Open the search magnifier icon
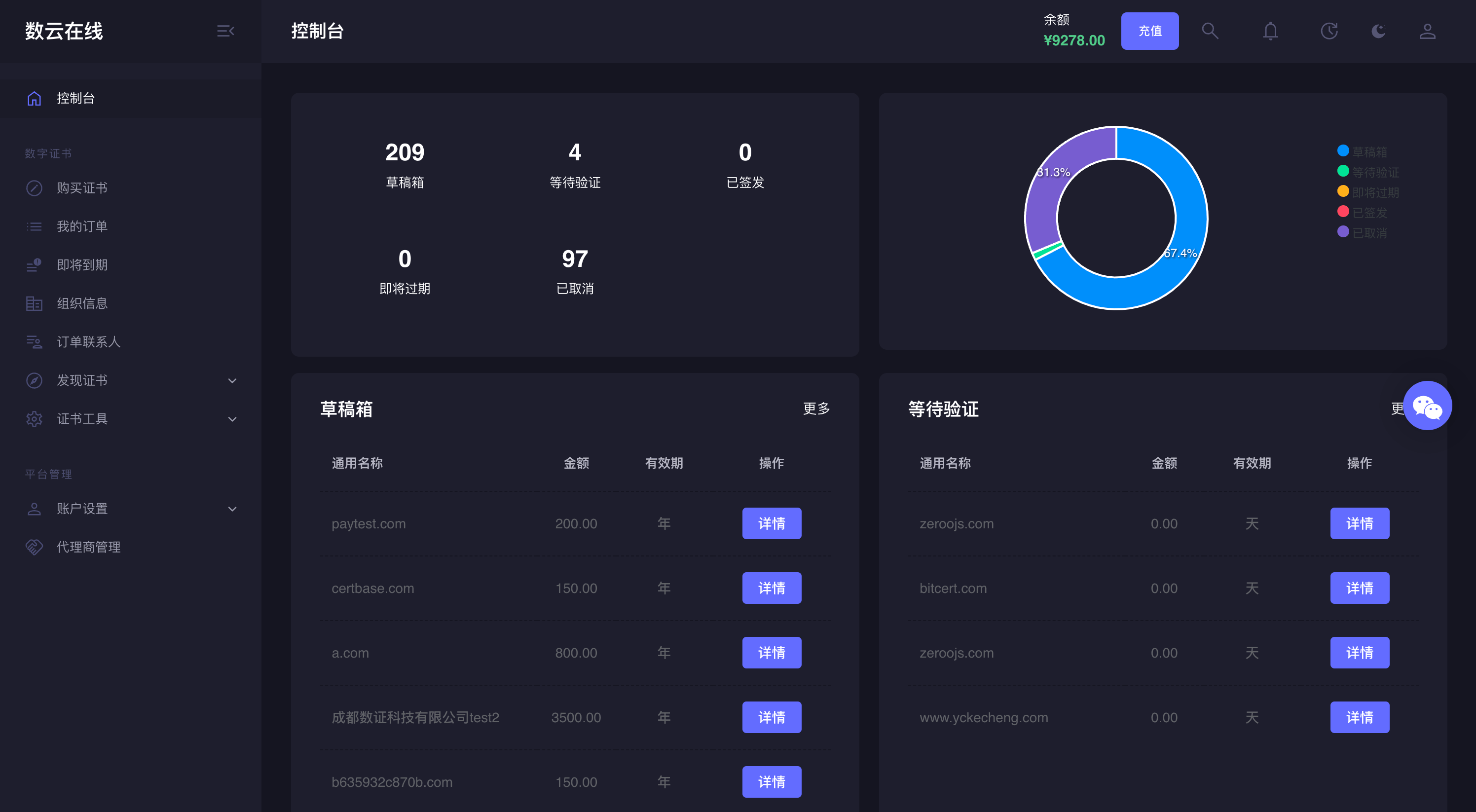 [x=1210, y=31]
